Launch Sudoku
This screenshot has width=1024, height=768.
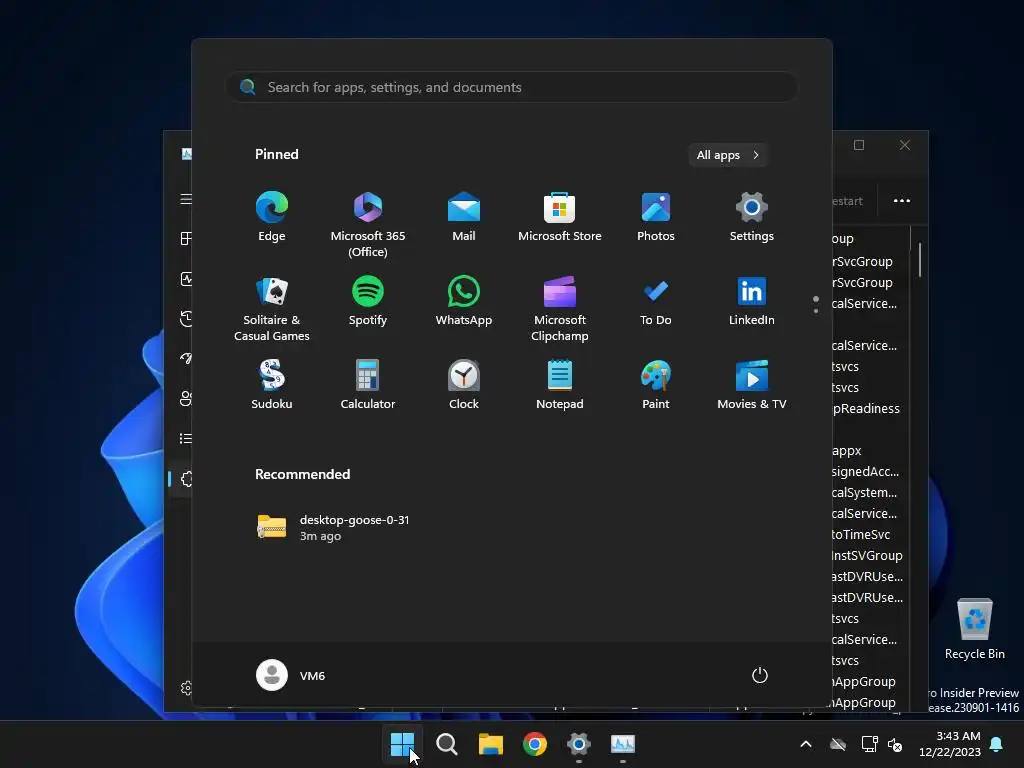click(x=272, y=385)
